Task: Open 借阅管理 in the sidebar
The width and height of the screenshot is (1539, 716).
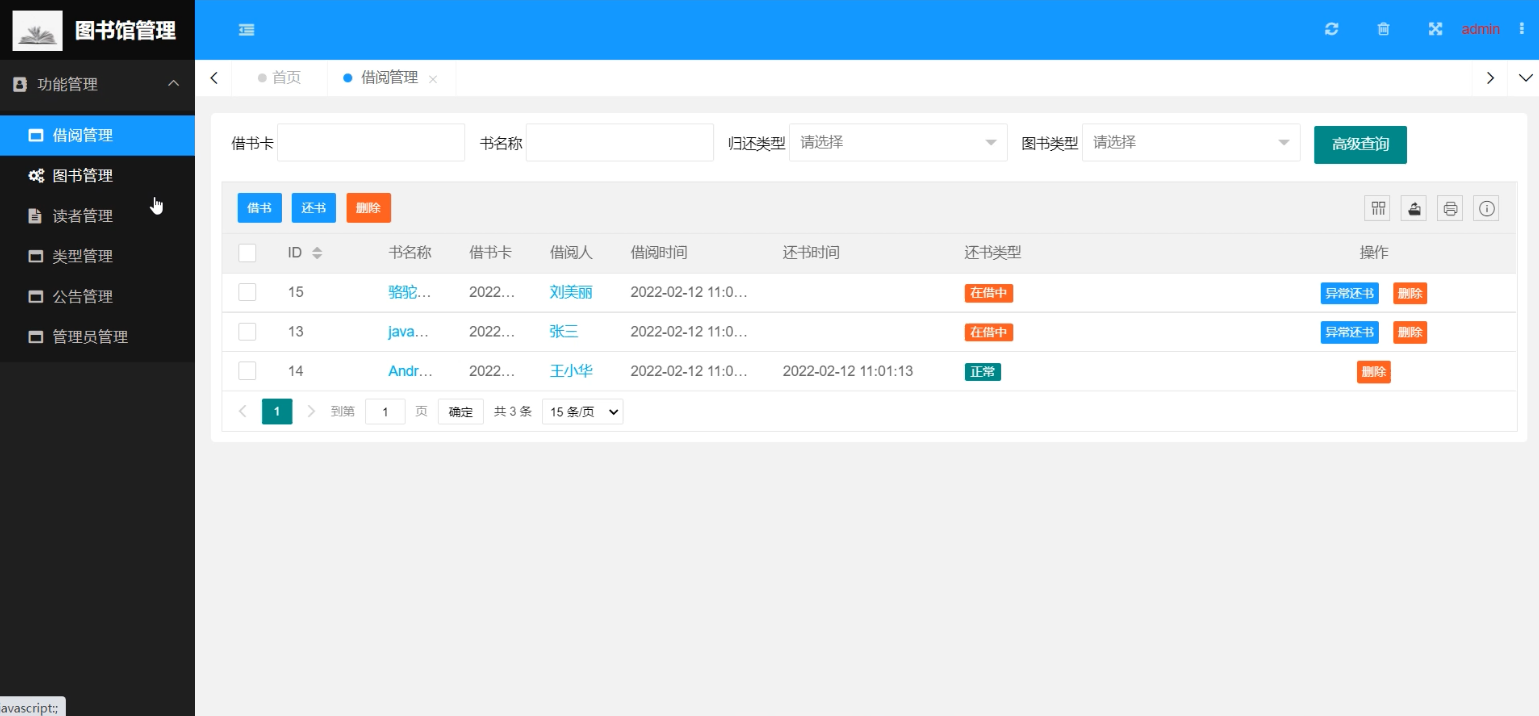Action: point(97,135)
